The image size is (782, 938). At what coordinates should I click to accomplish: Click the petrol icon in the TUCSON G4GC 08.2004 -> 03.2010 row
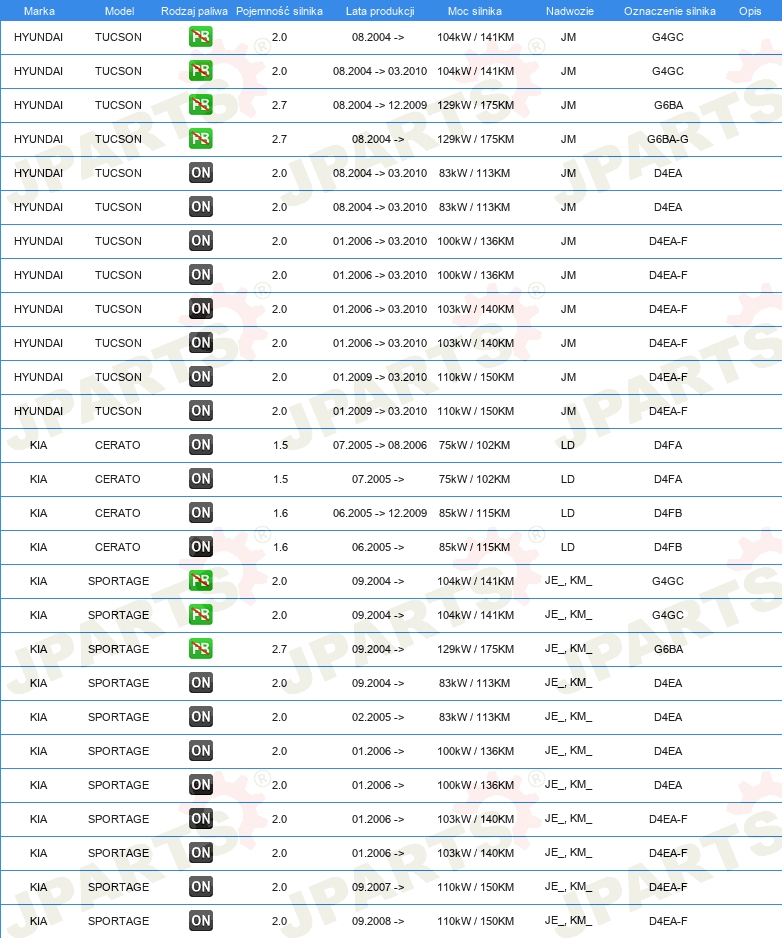point(200,71)
